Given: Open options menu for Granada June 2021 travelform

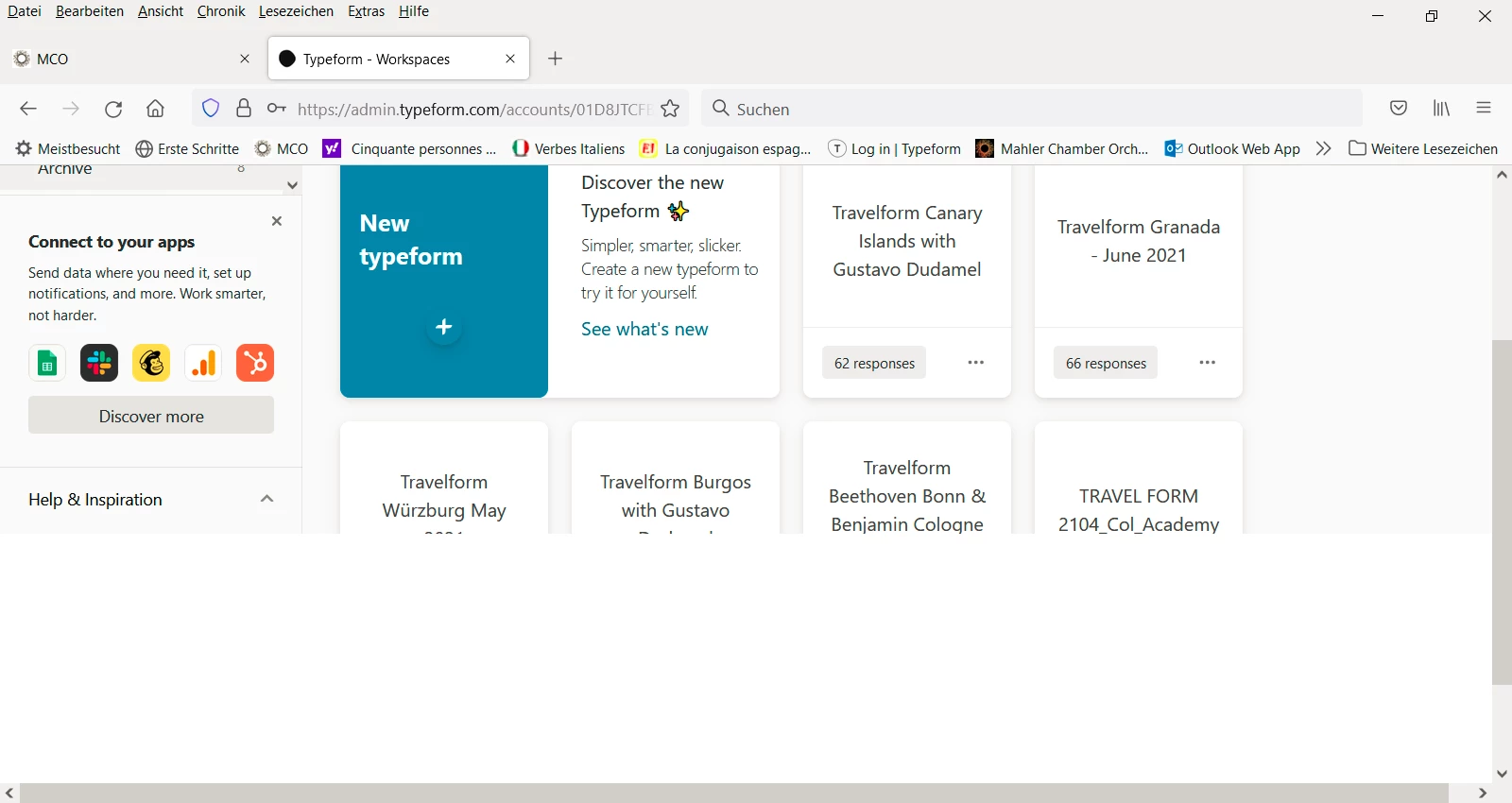Looking at the screenshot, I should (x=1208, y=363).
